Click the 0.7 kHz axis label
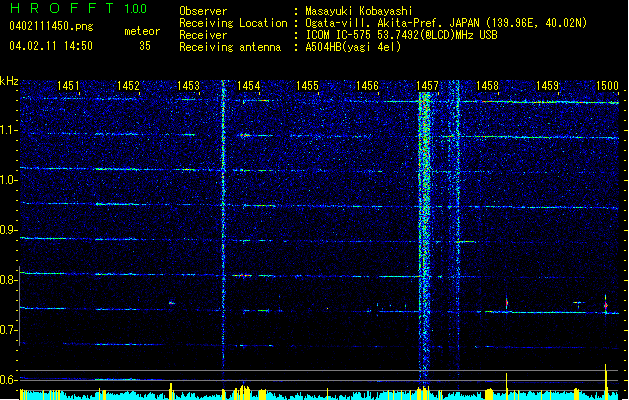This screenshot has height=400, width=629. tap(8, 330)
